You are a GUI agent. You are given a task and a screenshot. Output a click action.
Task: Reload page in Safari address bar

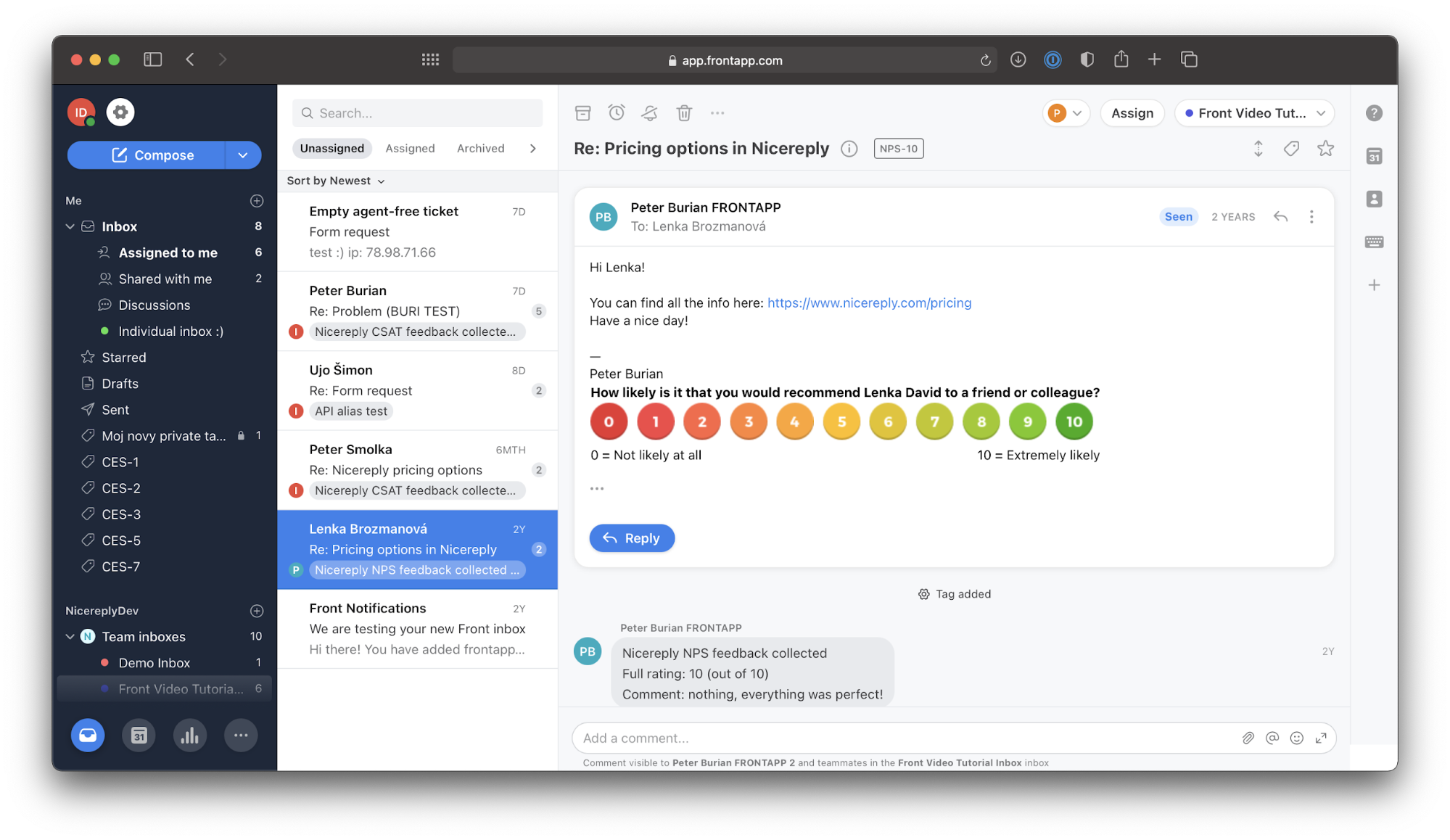(985, 60)
